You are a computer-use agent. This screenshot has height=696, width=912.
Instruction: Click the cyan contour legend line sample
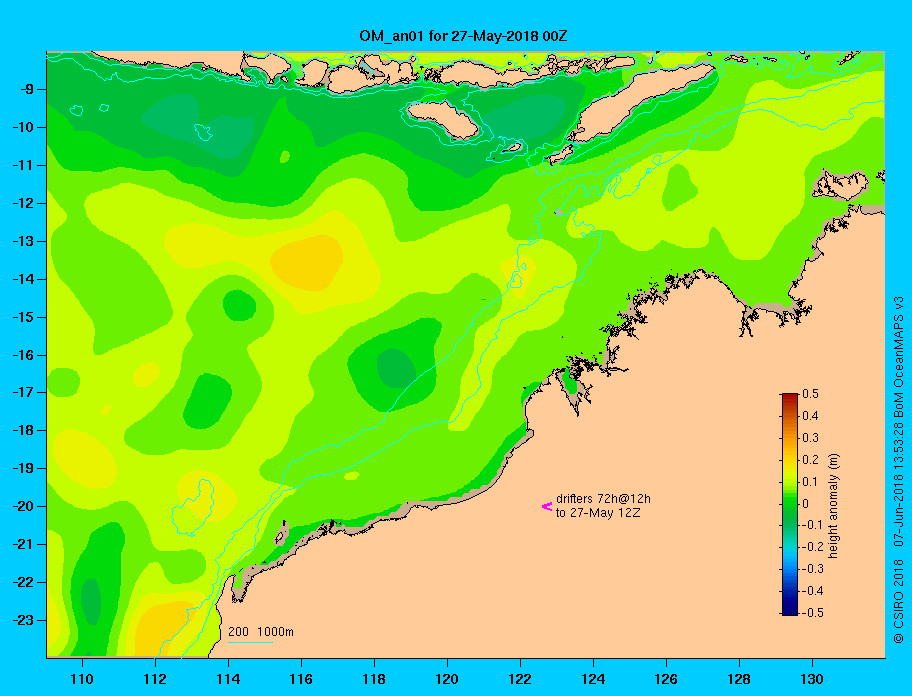click(250, 642)
